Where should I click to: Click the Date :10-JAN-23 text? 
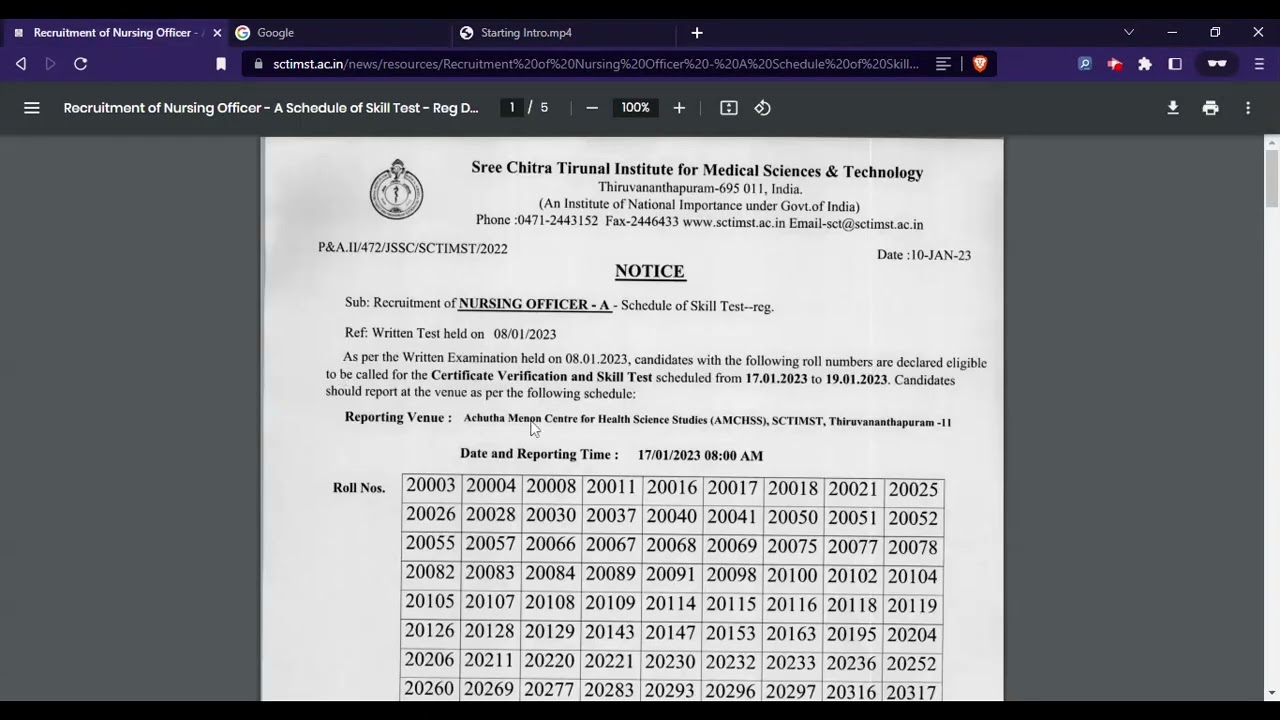924,255
